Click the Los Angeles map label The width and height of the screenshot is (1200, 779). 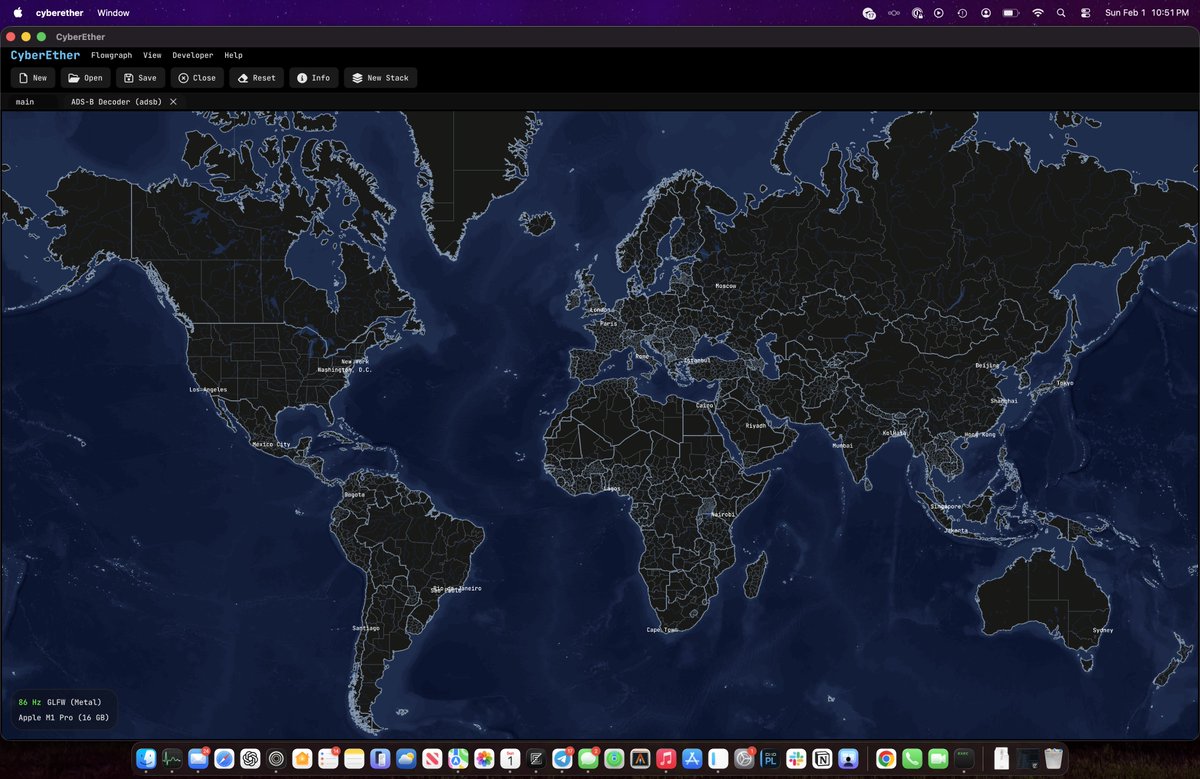(208, 389)
